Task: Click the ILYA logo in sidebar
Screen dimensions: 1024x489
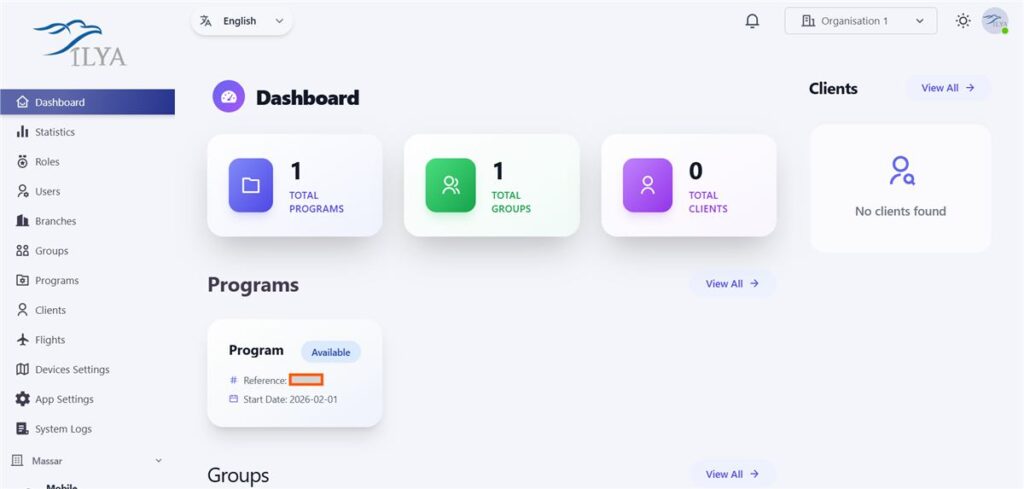Action: tap(80, 43)
